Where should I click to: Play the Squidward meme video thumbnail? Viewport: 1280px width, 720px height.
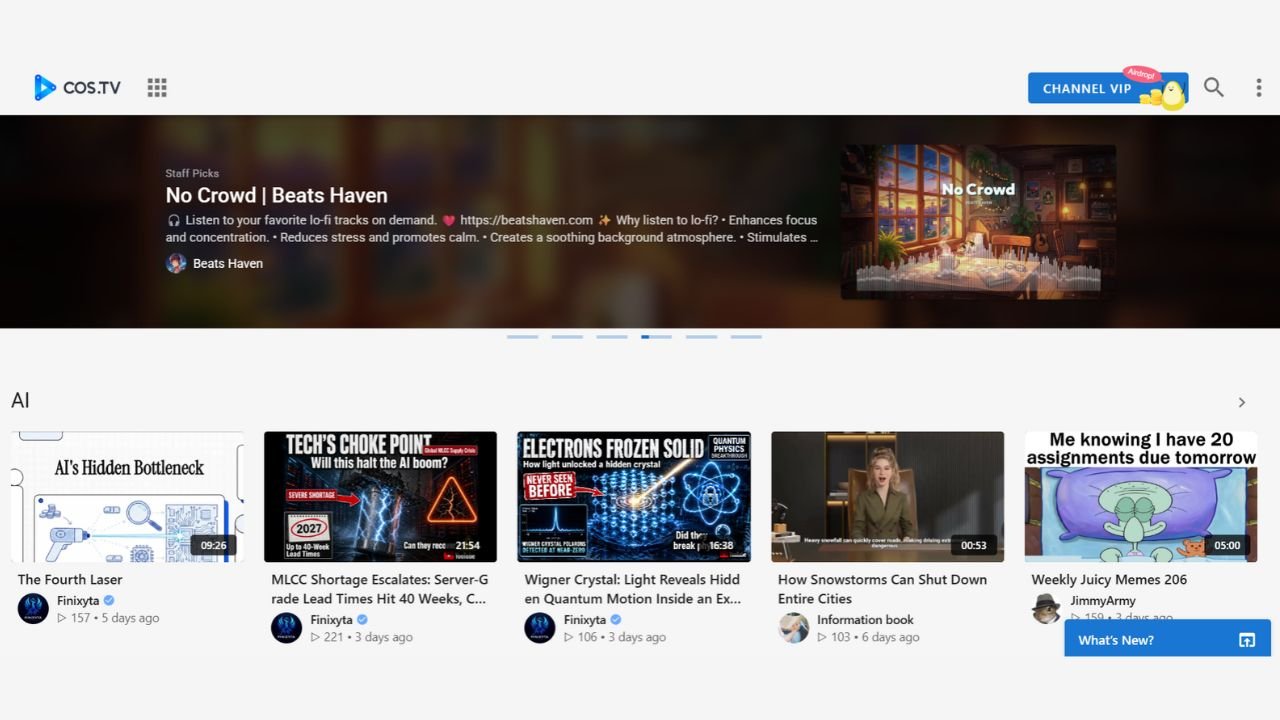(1141, 497)
